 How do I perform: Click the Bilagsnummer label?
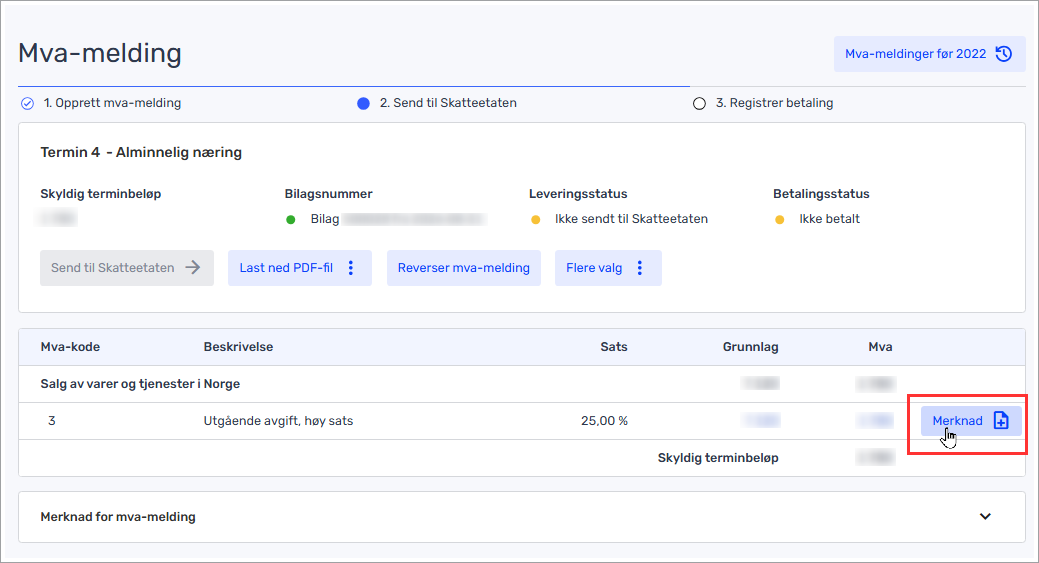pyautogui.click(x=329, y=194)
